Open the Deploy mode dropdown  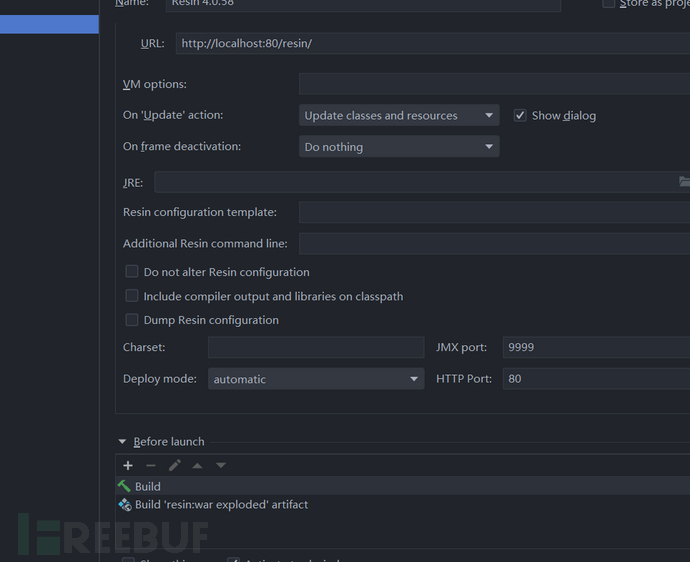pos(316,379)
